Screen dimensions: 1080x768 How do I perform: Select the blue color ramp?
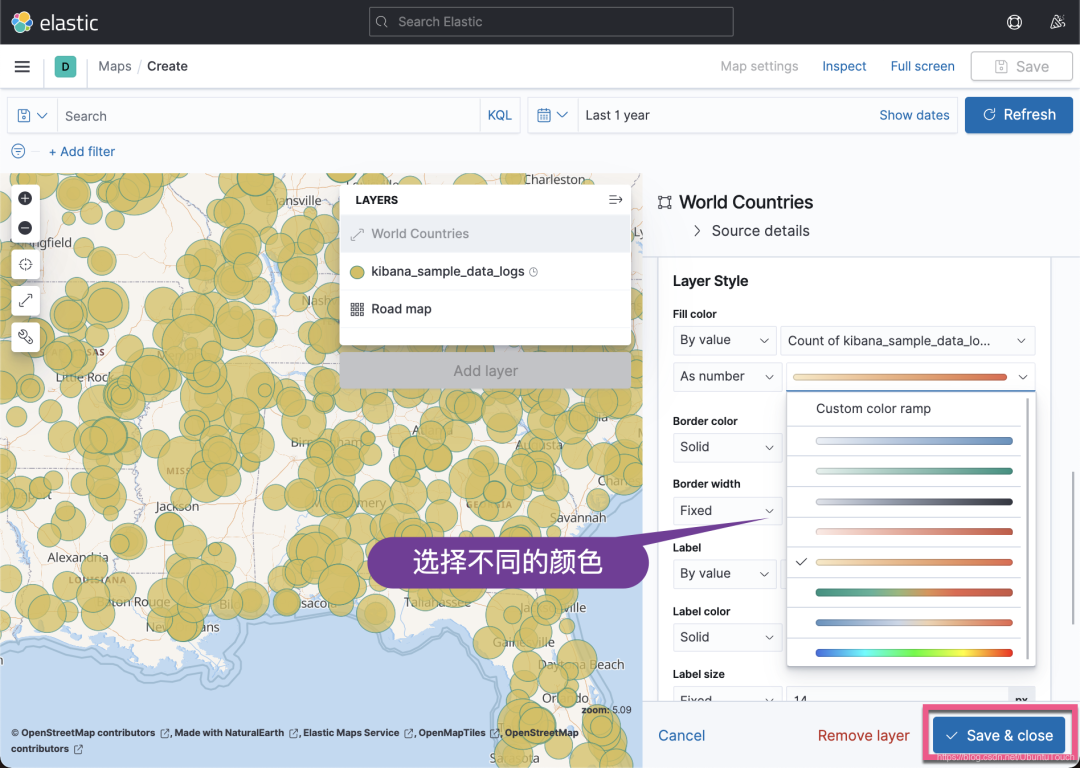click(914, 442)
